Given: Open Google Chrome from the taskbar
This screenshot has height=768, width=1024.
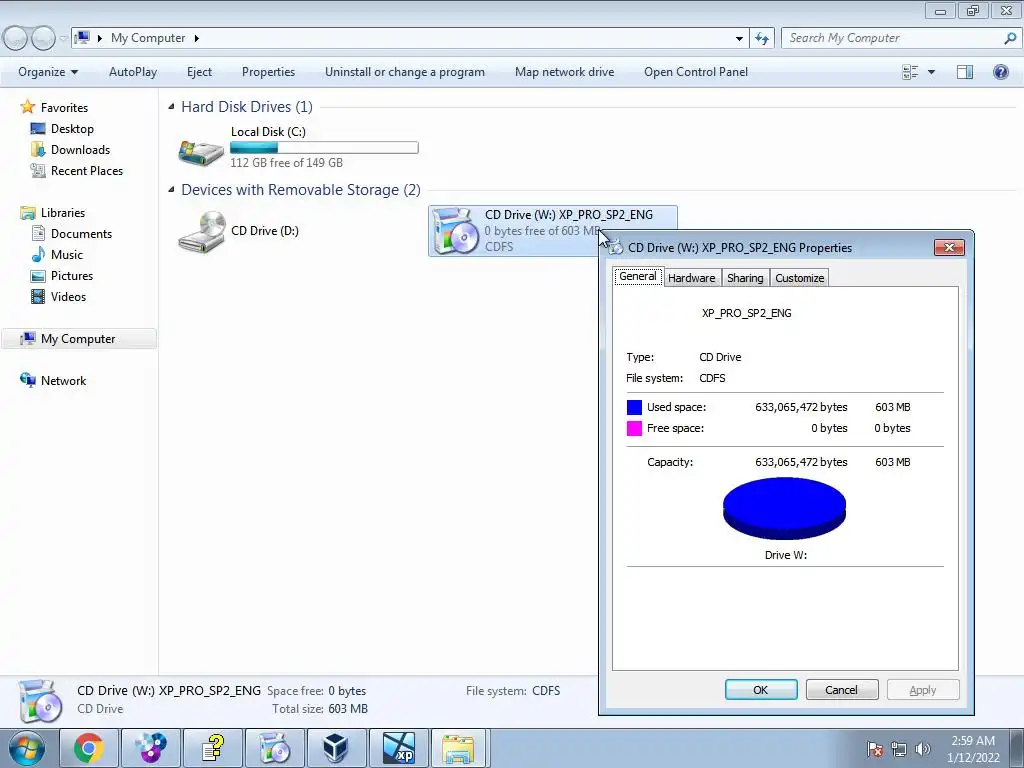Looking at the screenshot, I should pyautogui.click(x=89, y=748).
